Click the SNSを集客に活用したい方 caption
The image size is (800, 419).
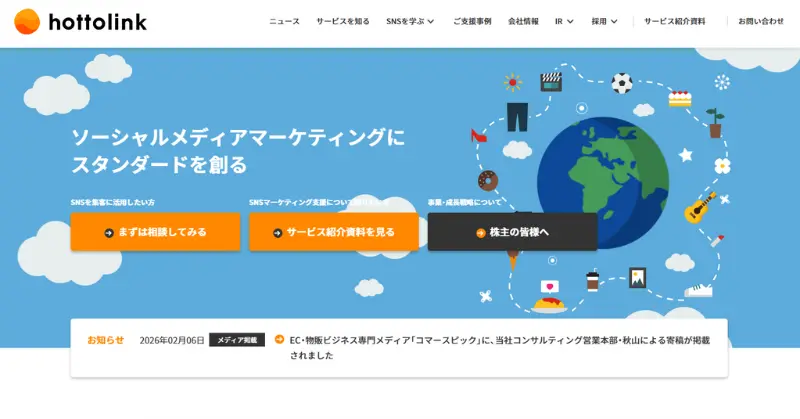113,202
